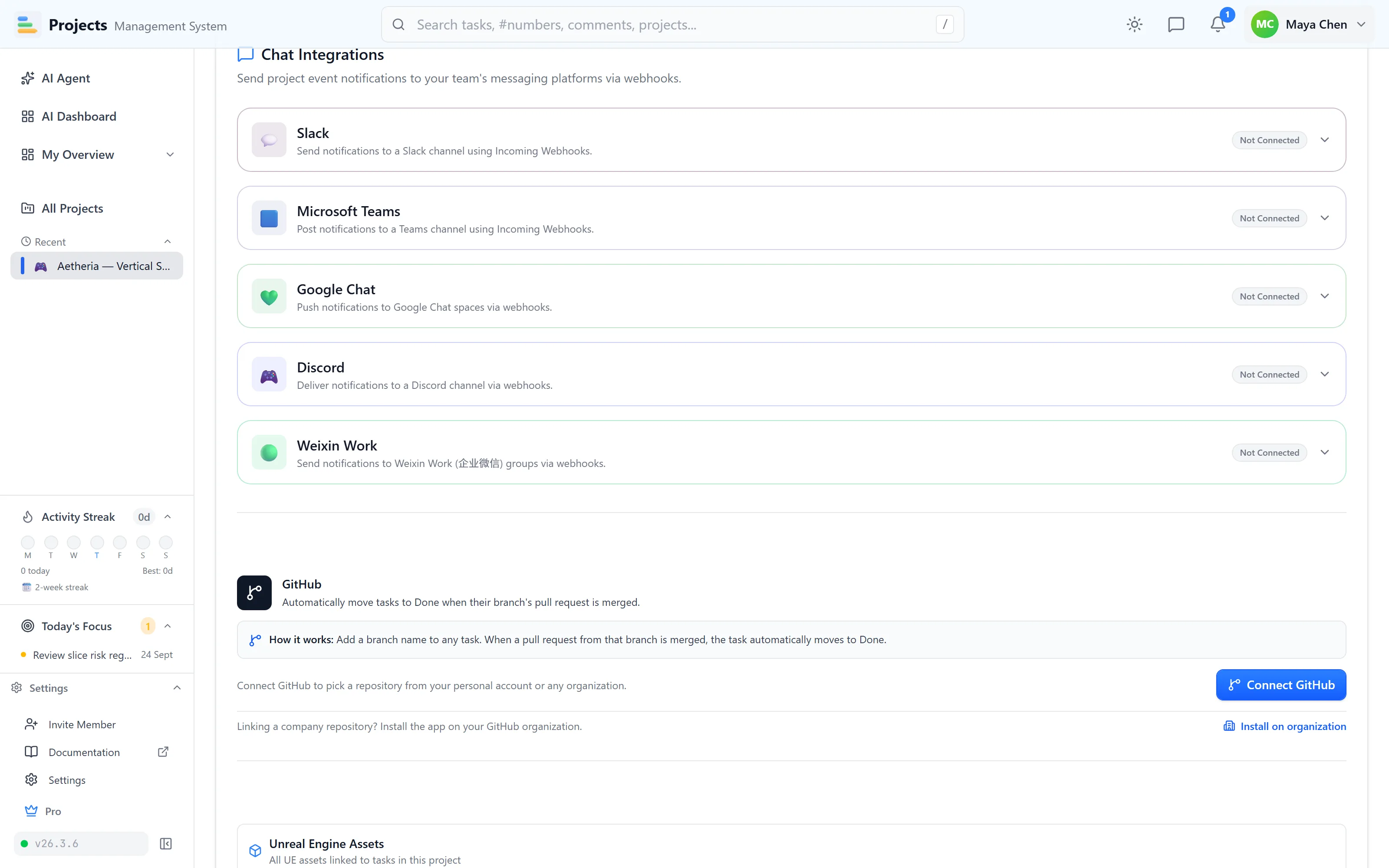Click Connect GitHub button

pos(1280,685)
